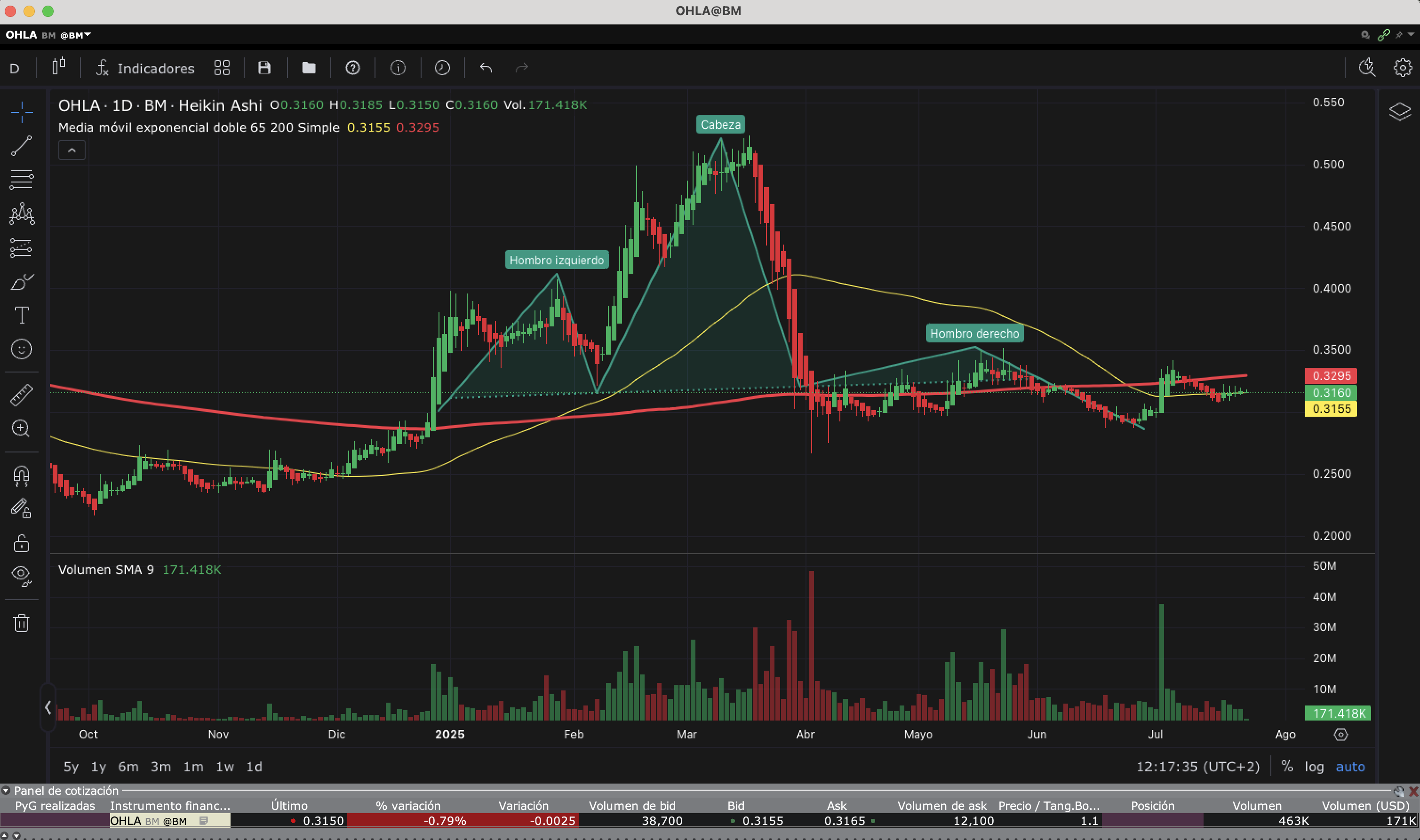Image resolution: width=1420 pixels, height=840 pixels.
Task: Open chart settings gear icon
Action: (1403, 67)
